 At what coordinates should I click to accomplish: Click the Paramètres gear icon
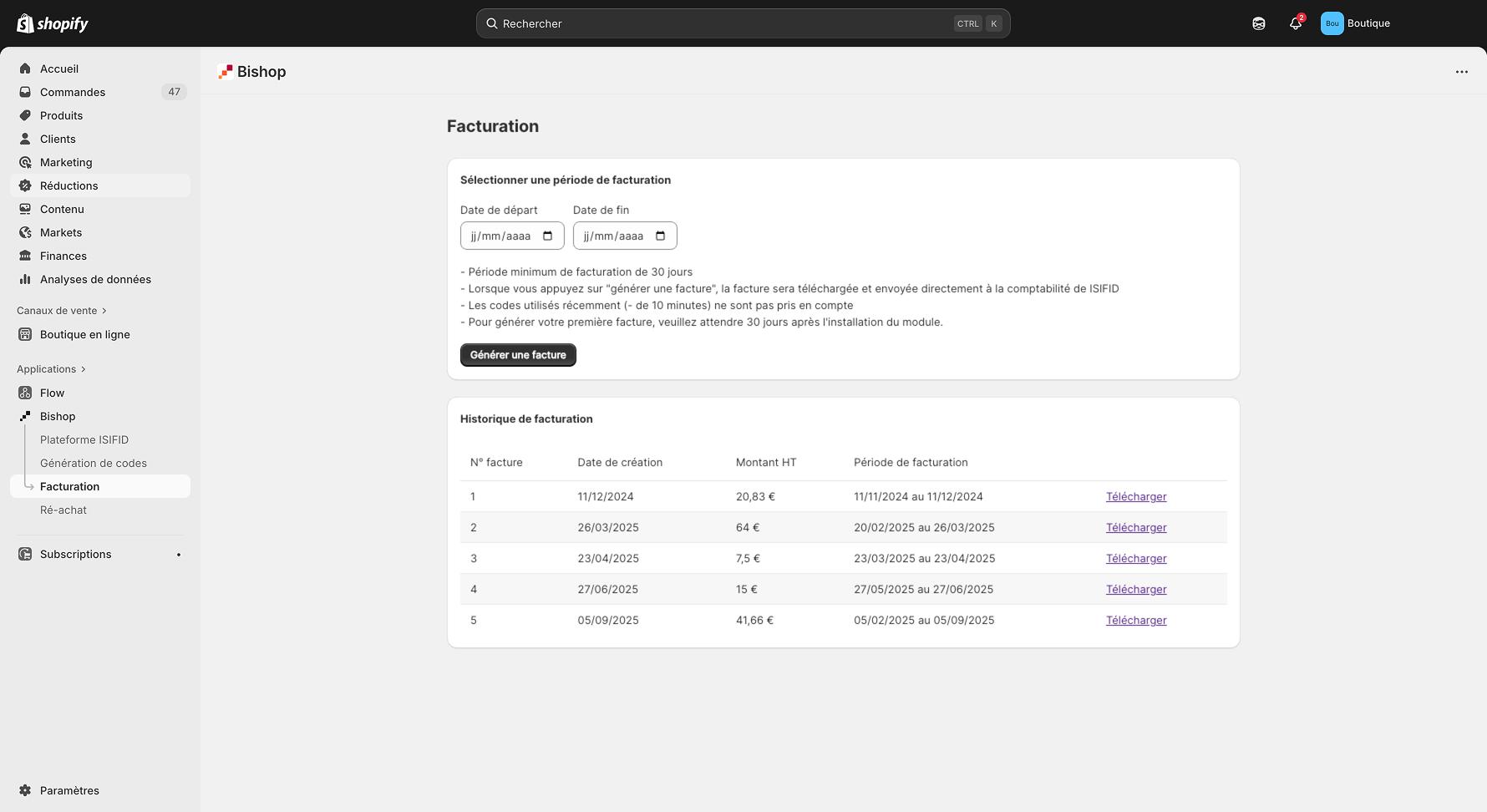(25, 790)
